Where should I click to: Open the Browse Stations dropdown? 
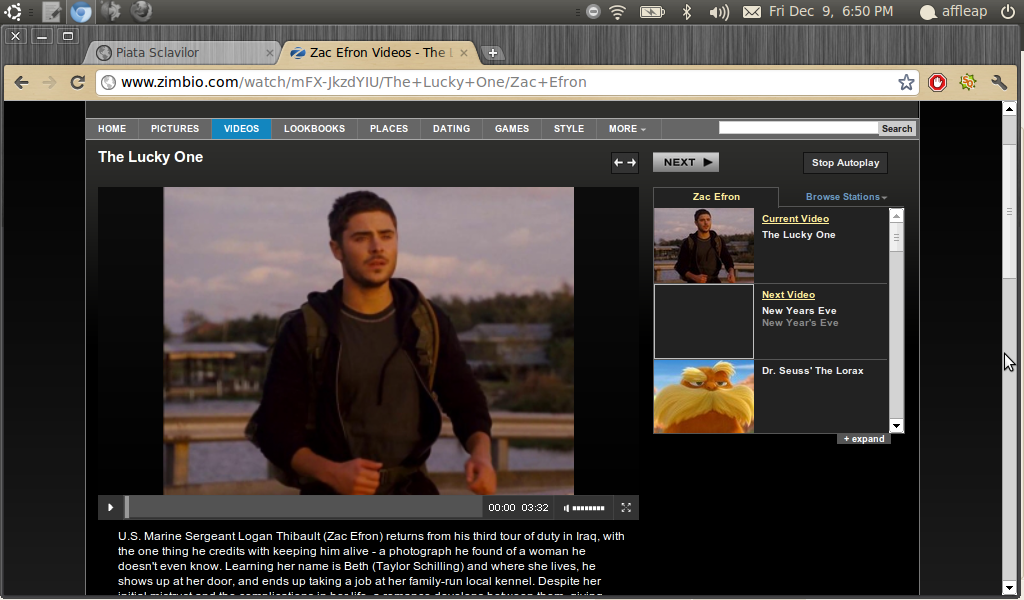coord(846,197)
